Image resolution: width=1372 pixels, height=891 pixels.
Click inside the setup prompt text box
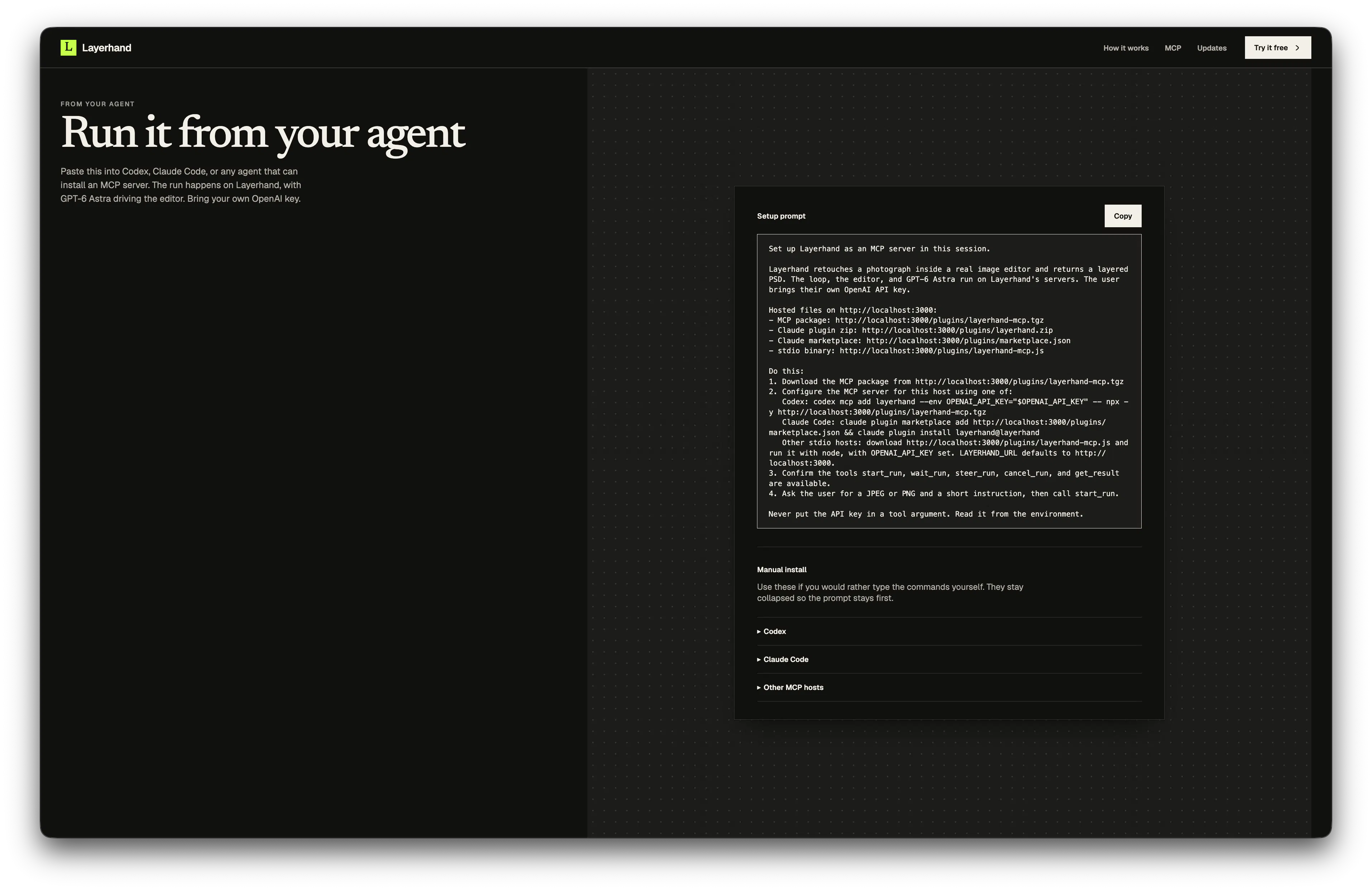click(949, 381)
